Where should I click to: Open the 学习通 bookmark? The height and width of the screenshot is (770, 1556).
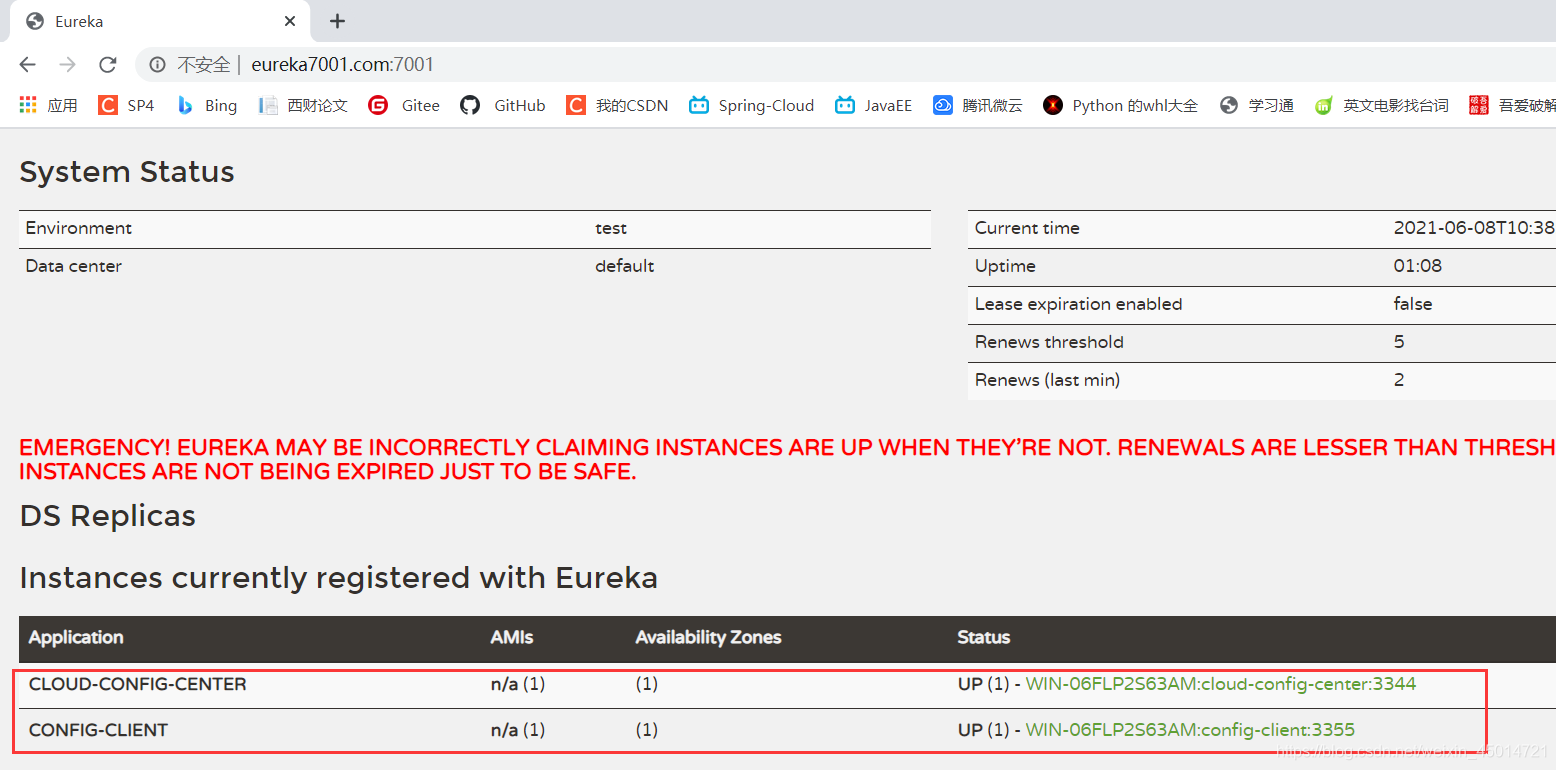[x=1257, y=105]
